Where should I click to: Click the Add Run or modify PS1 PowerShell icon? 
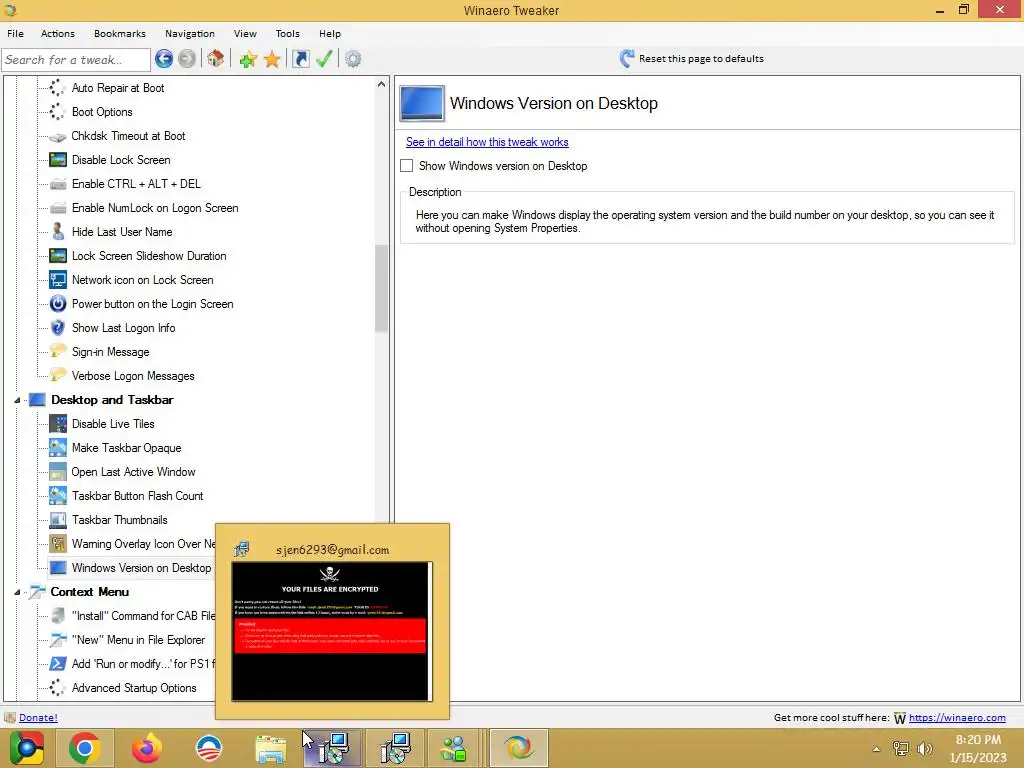pos(58,664)
